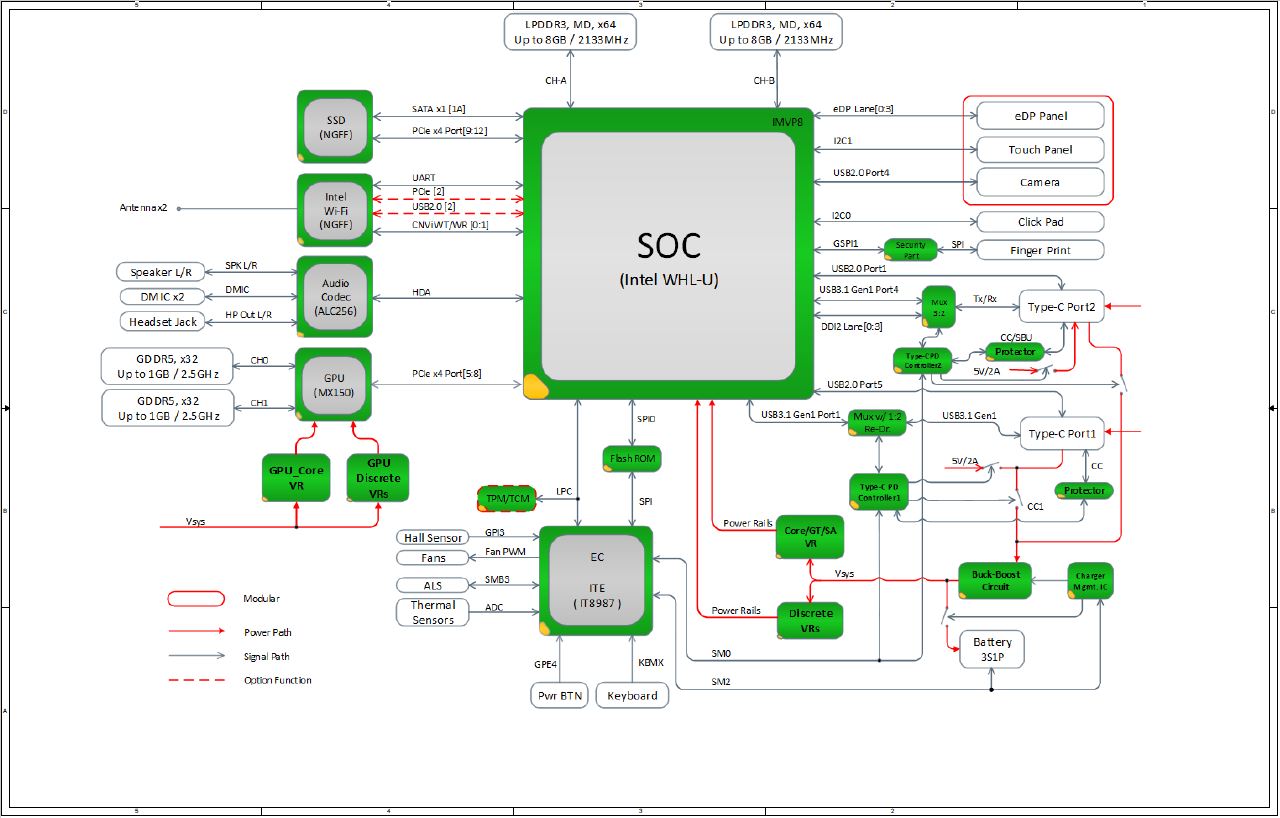Select the Core/GT/SA VR block

tap(810, 537)
